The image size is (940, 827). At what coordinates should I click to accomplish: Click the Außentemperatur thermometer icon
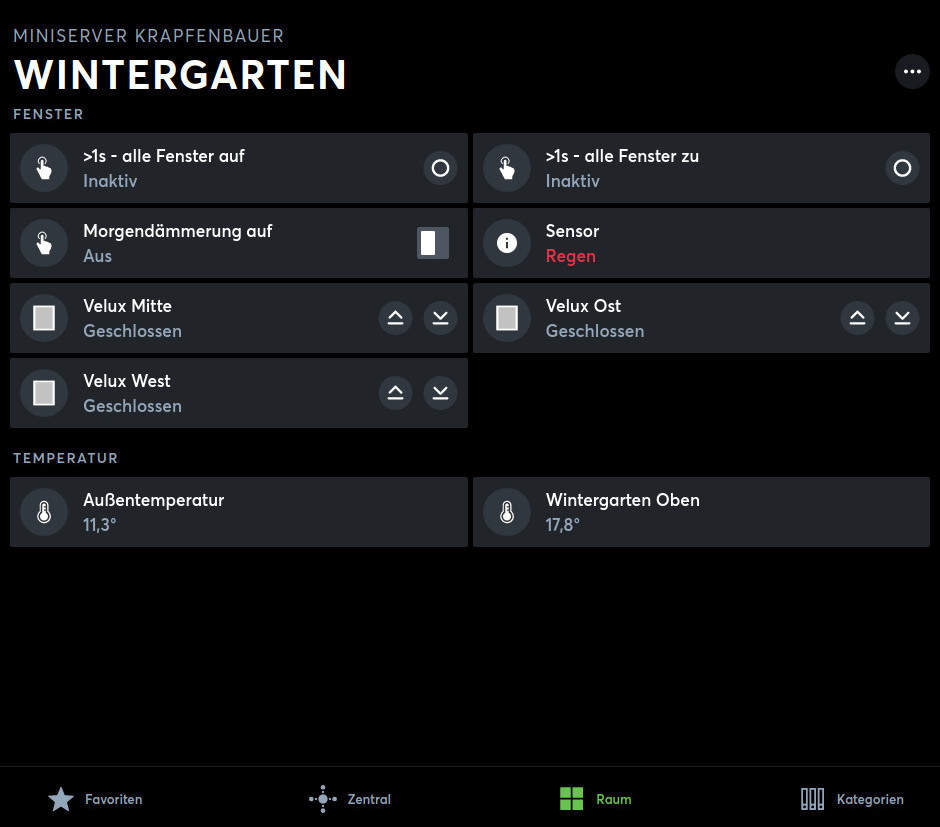(x=44, y=513)
